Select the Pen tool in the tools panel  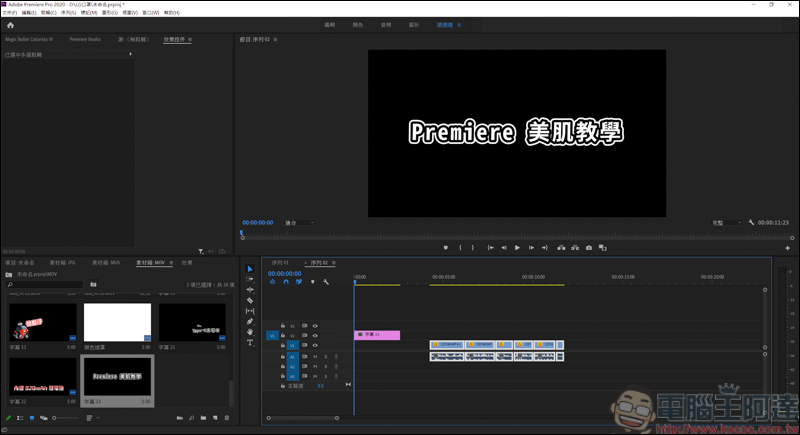250,321
